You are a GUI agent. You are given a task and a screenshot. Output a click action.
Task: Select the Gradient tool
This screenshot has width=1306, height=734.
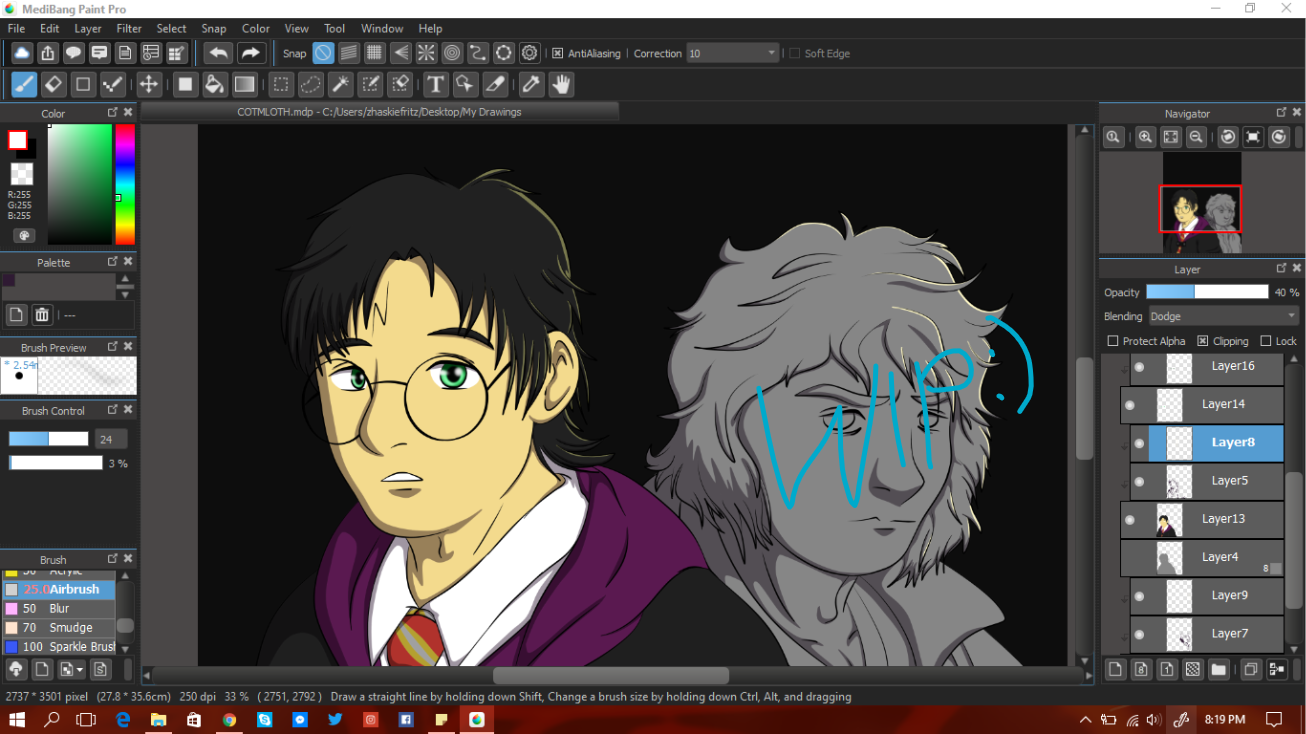click(244, 85)
